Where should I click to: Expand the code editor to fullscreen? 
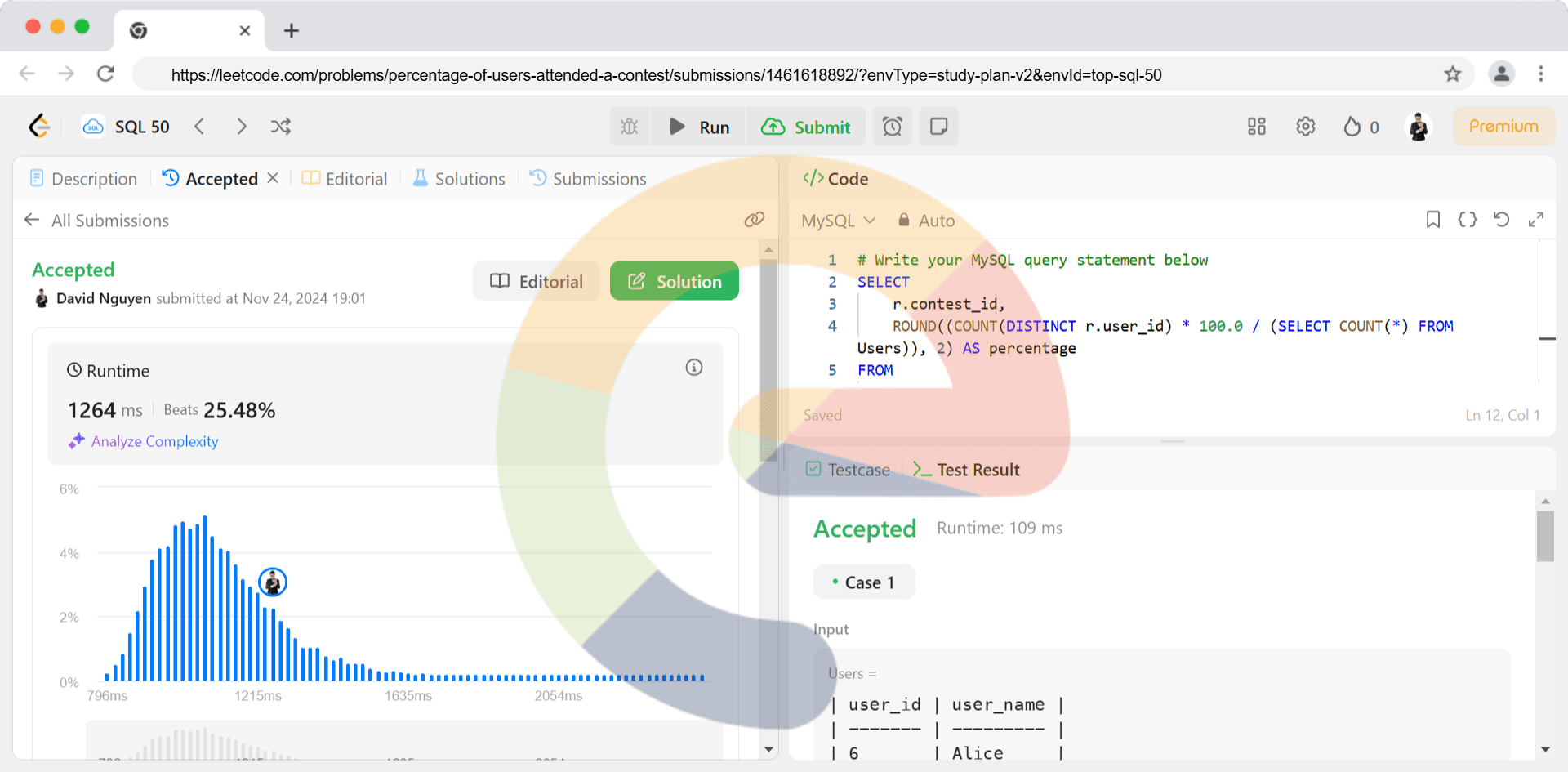(1536, 220)
